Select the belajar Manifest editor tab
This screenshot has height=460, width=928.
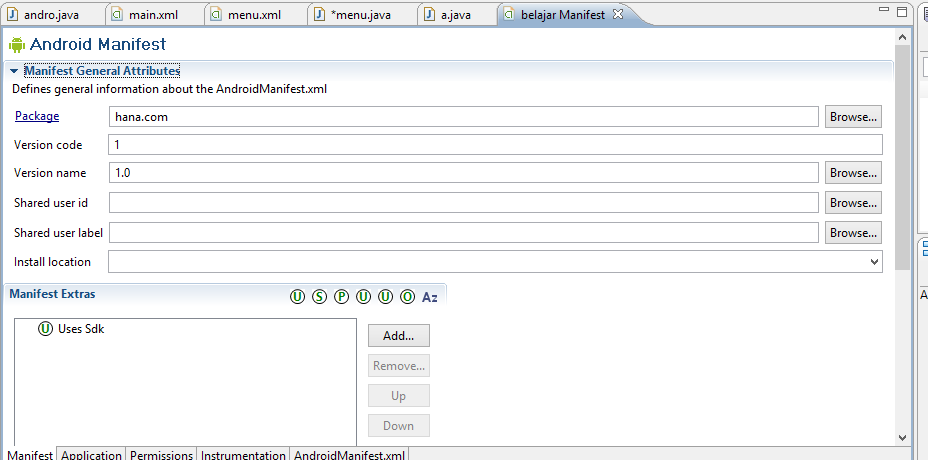(562, 15)
